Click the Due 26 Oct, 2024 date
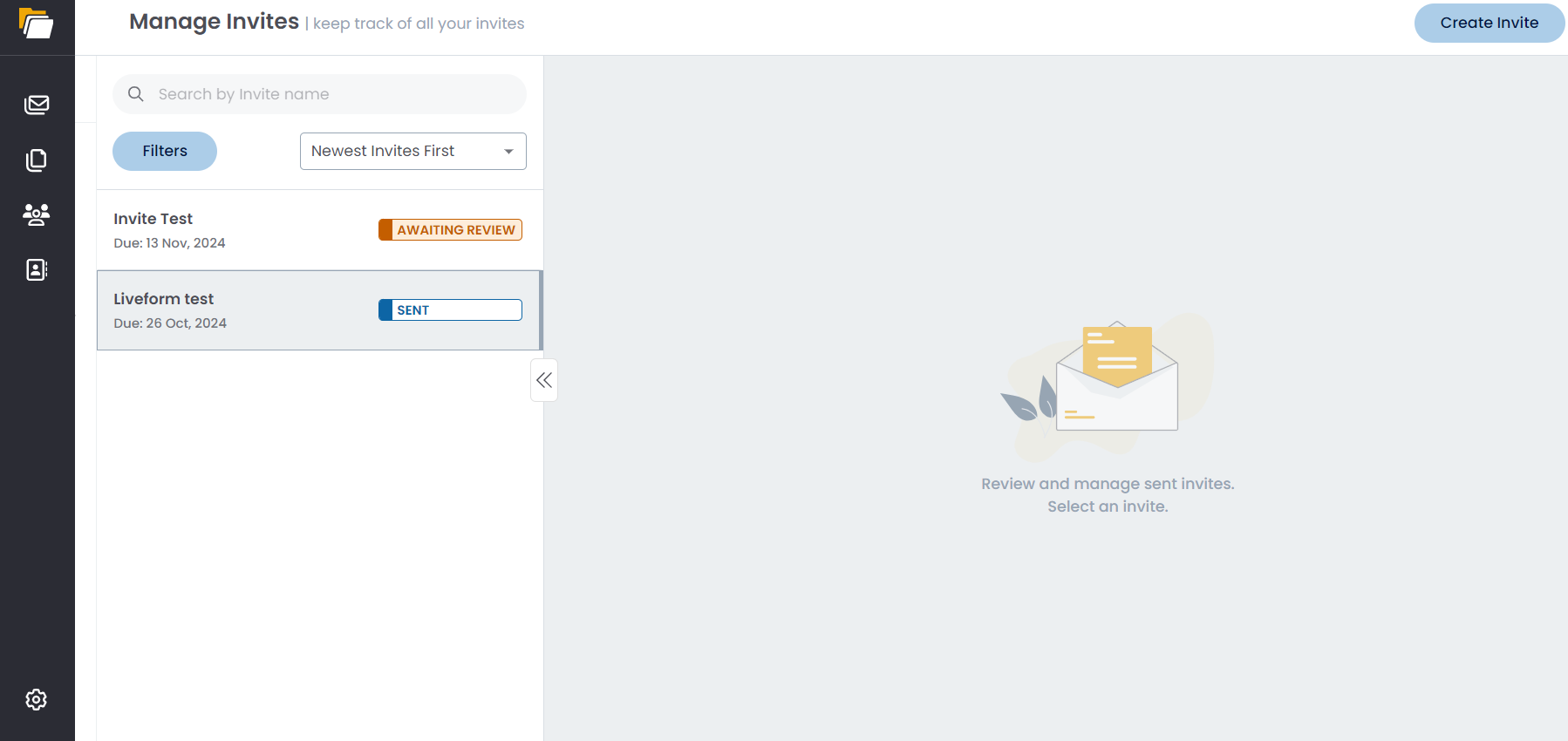The height and width of the screenshot is (741, 1568). 170,323
